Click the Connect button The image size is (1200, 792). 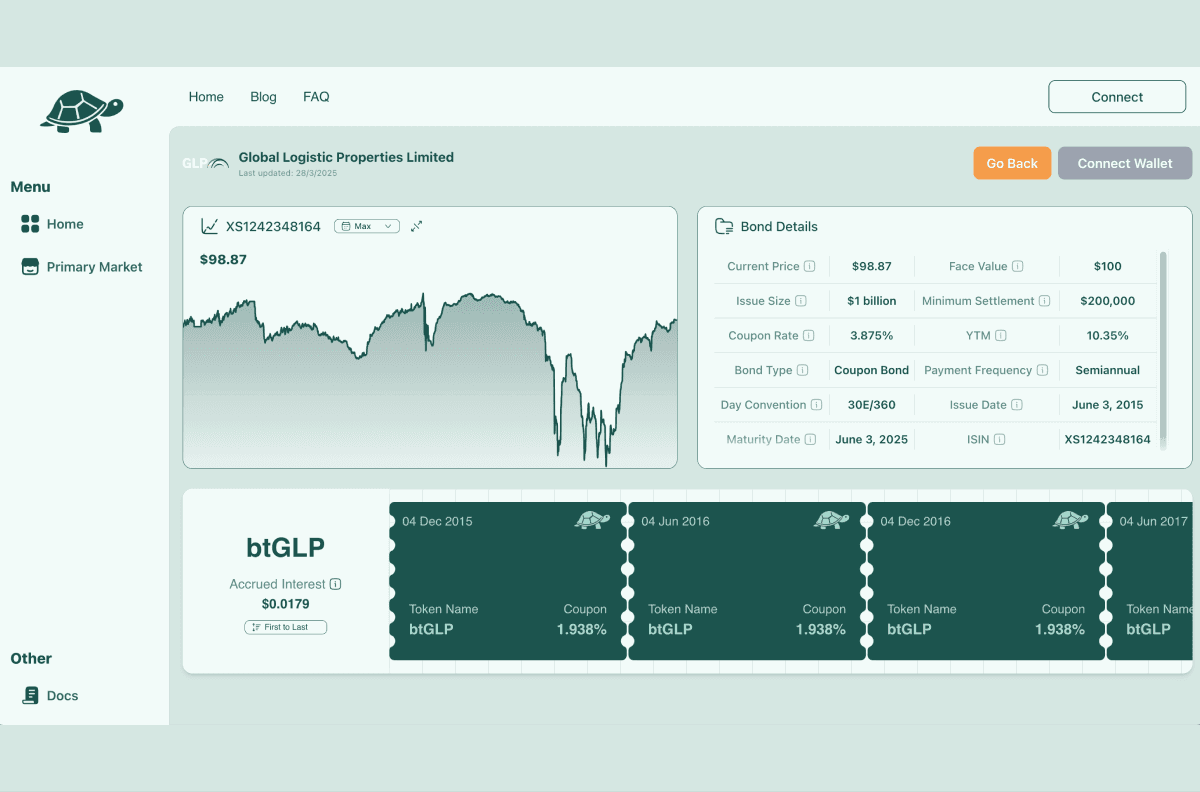[x=1117, y=97]
